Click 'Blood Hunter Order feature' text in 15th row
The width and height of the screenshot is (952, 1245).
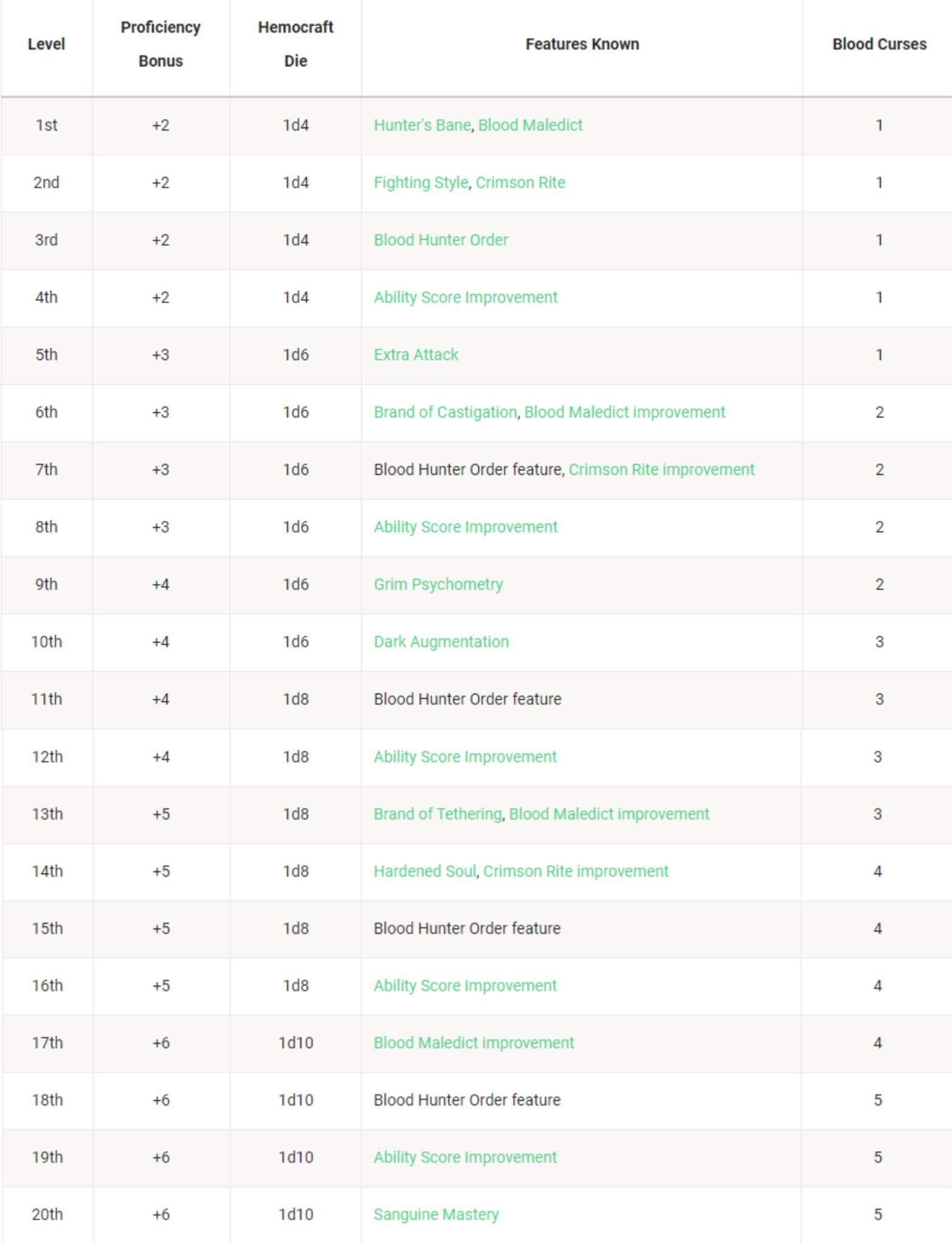coord(467,928)
